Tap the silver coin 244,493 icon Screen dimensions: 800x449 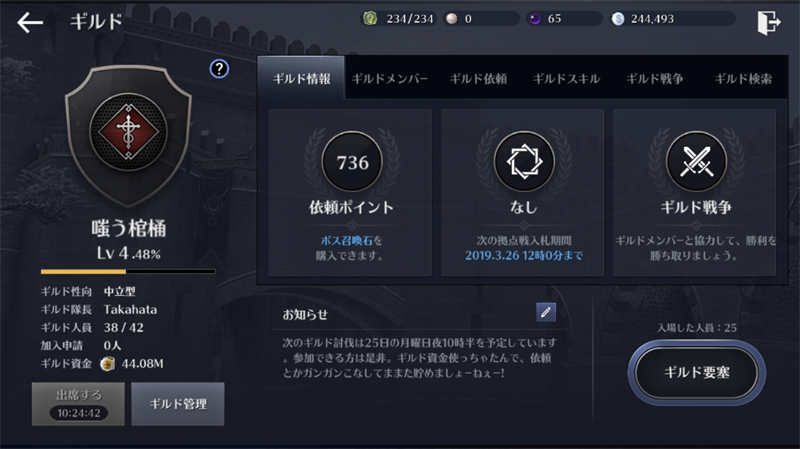[618, 19]
